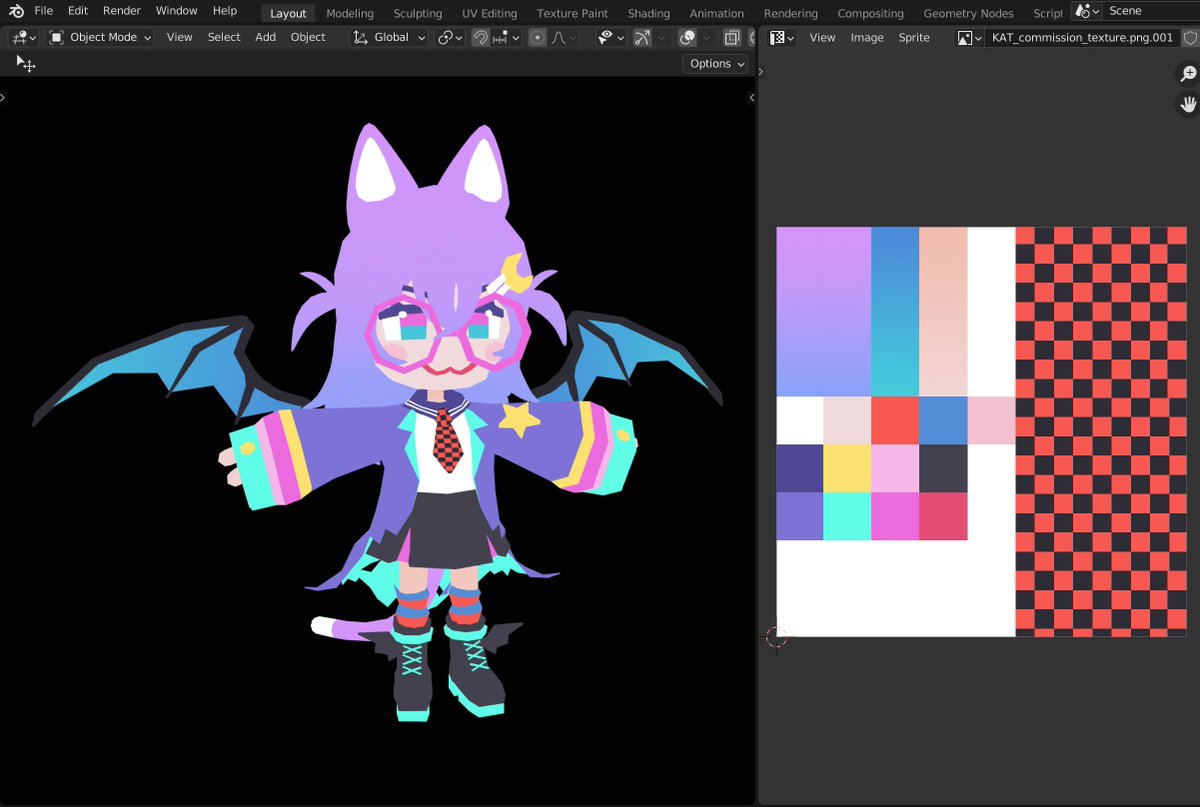Toggle proportional editing in the viewport header
This screenshot has width=1200, height=807.
[538, 37]
